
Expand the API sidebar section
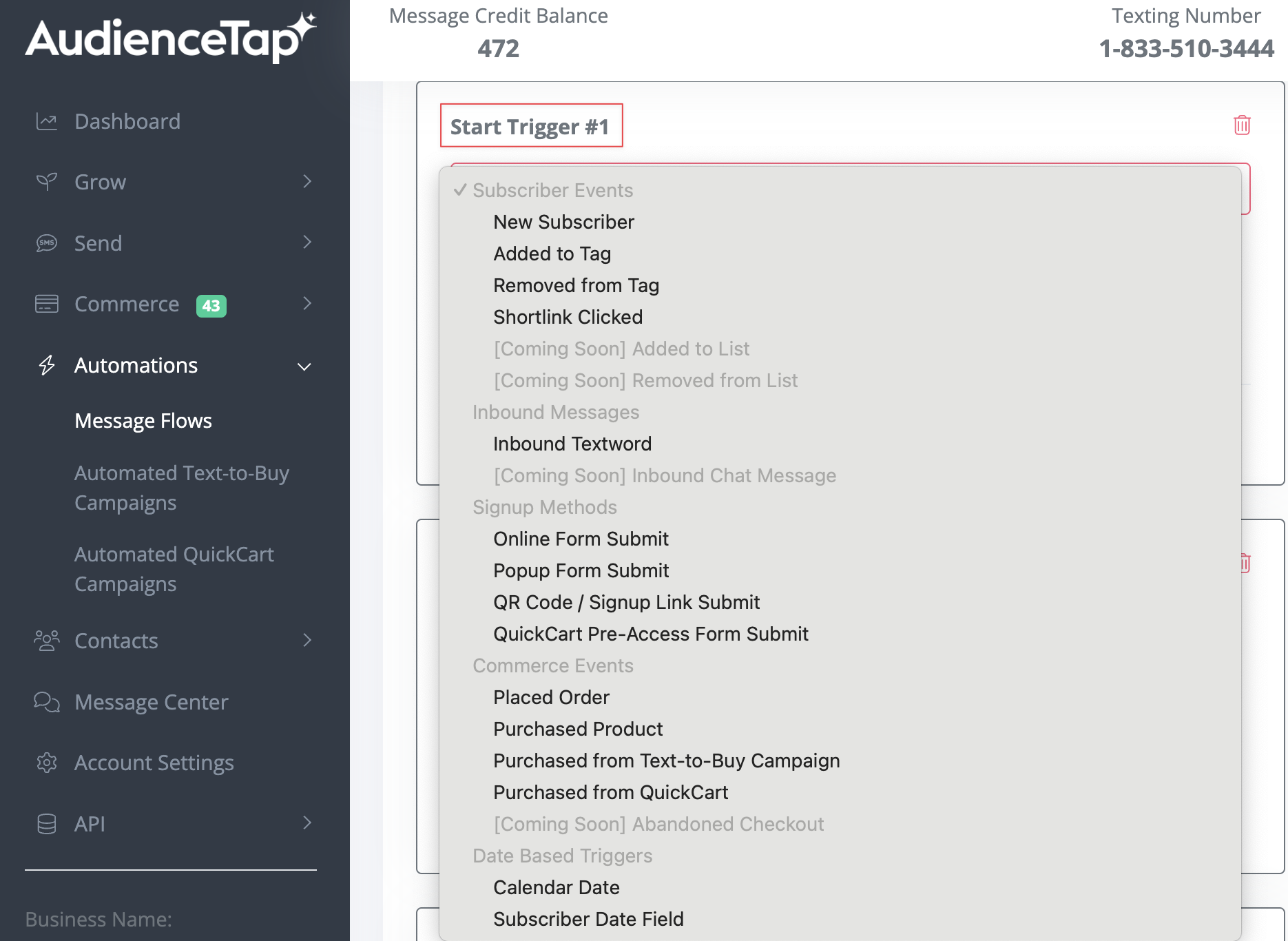[307, 823]
